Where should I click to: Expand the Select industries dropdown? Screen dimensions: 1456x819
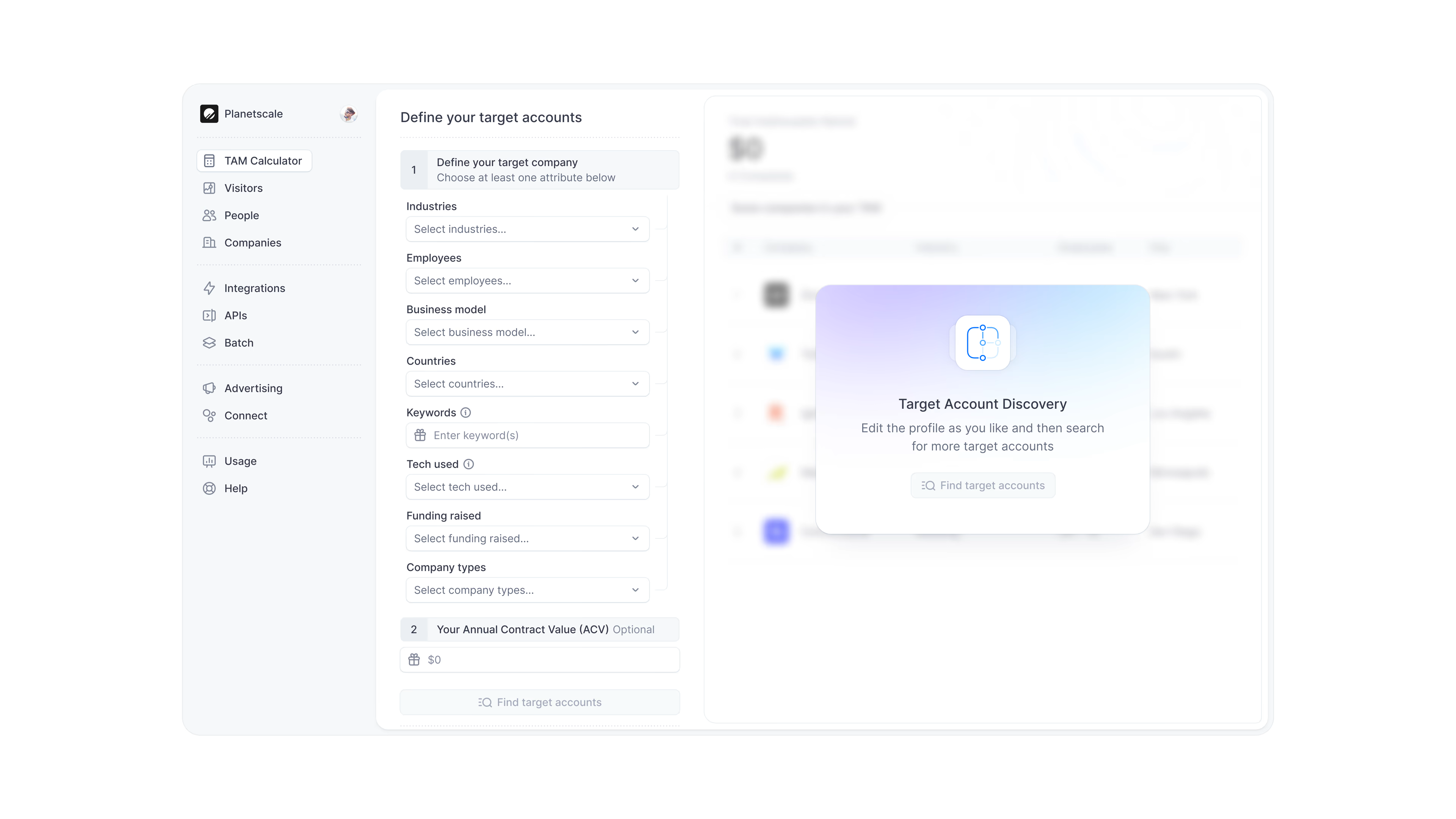click(527, 229)
